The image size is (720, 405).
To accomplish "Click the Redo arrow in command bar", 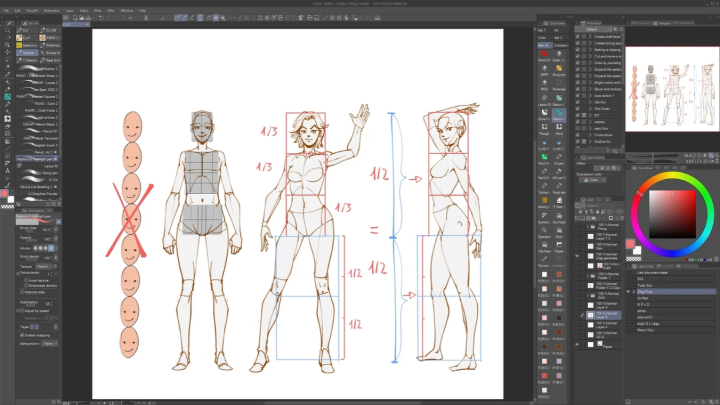I will 109,18.
